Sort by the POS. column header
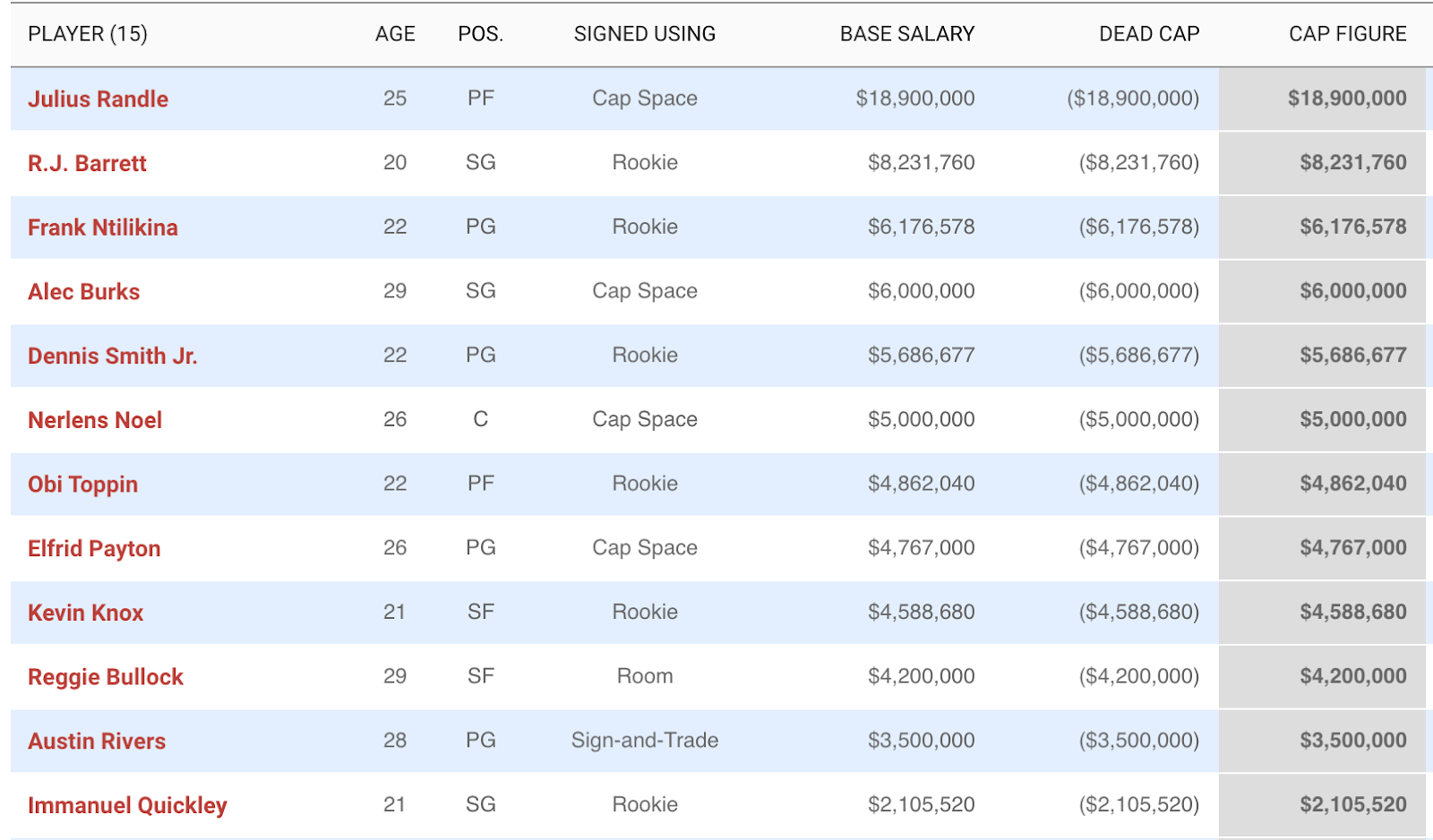Screen dimensions: 1433x840 click(481, 34)
